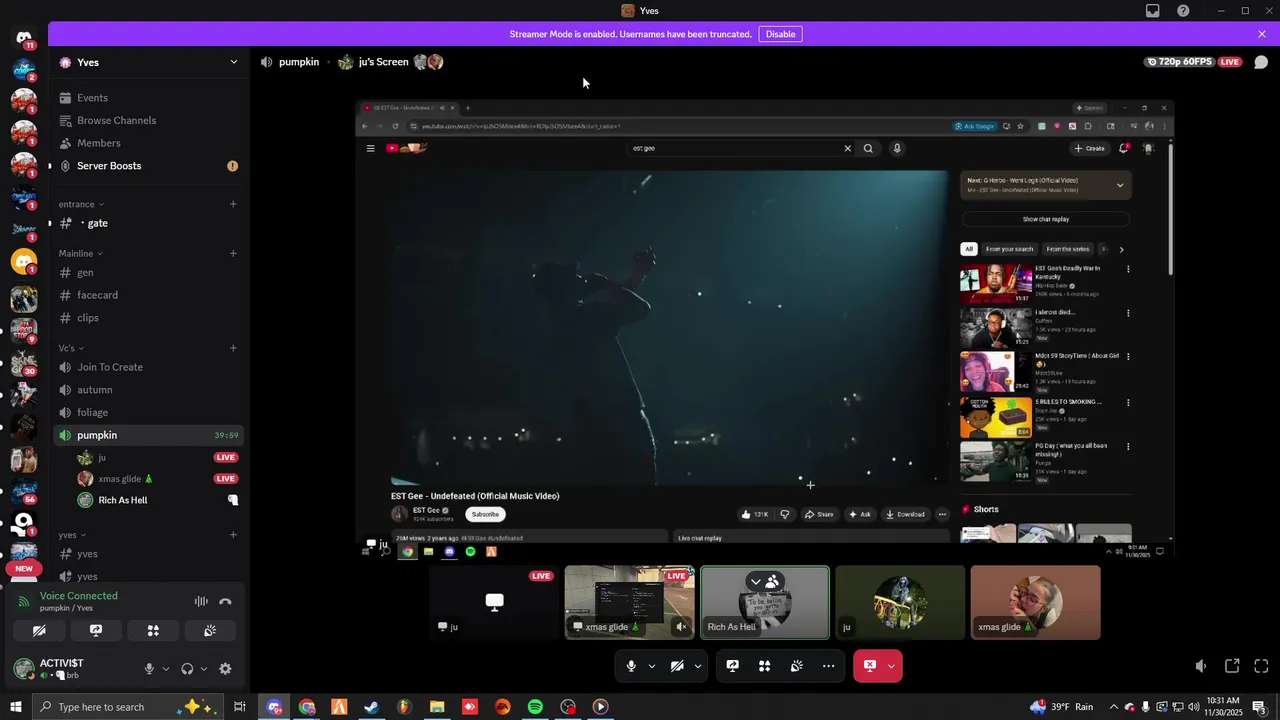Open chat bubble at top right
This screenshot has width=1280, height=720.
1261,62
